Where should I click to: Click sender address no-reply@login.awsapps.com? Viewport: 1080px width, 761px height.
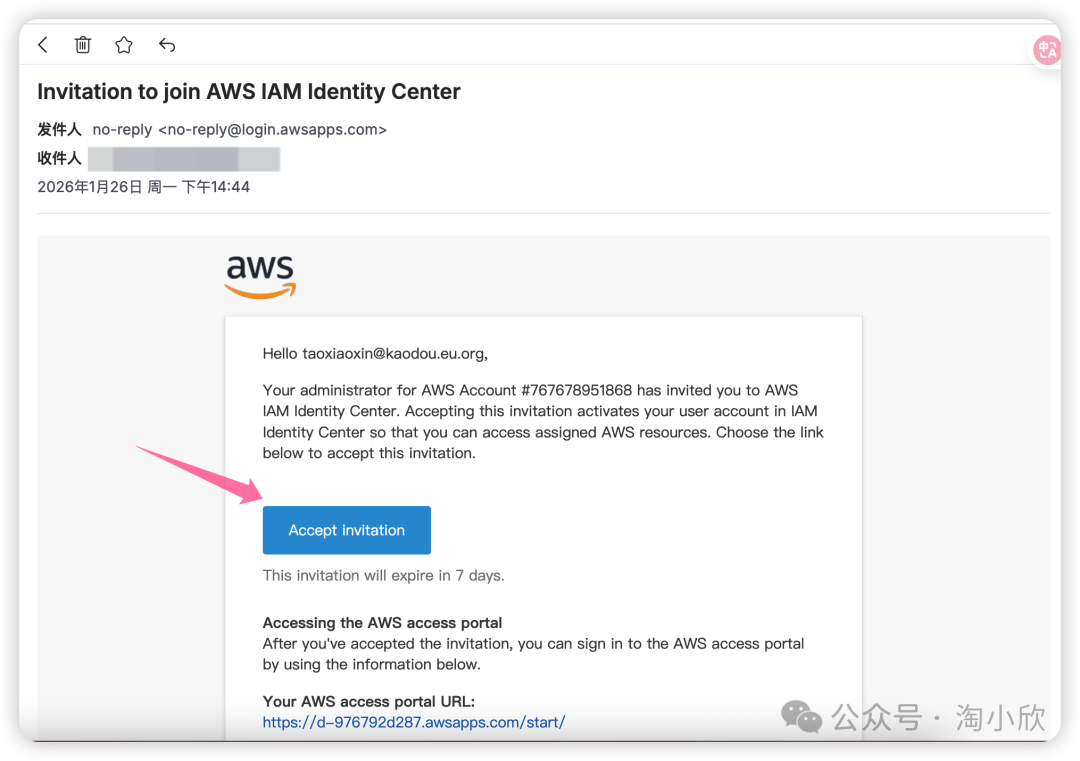(272, 129)
